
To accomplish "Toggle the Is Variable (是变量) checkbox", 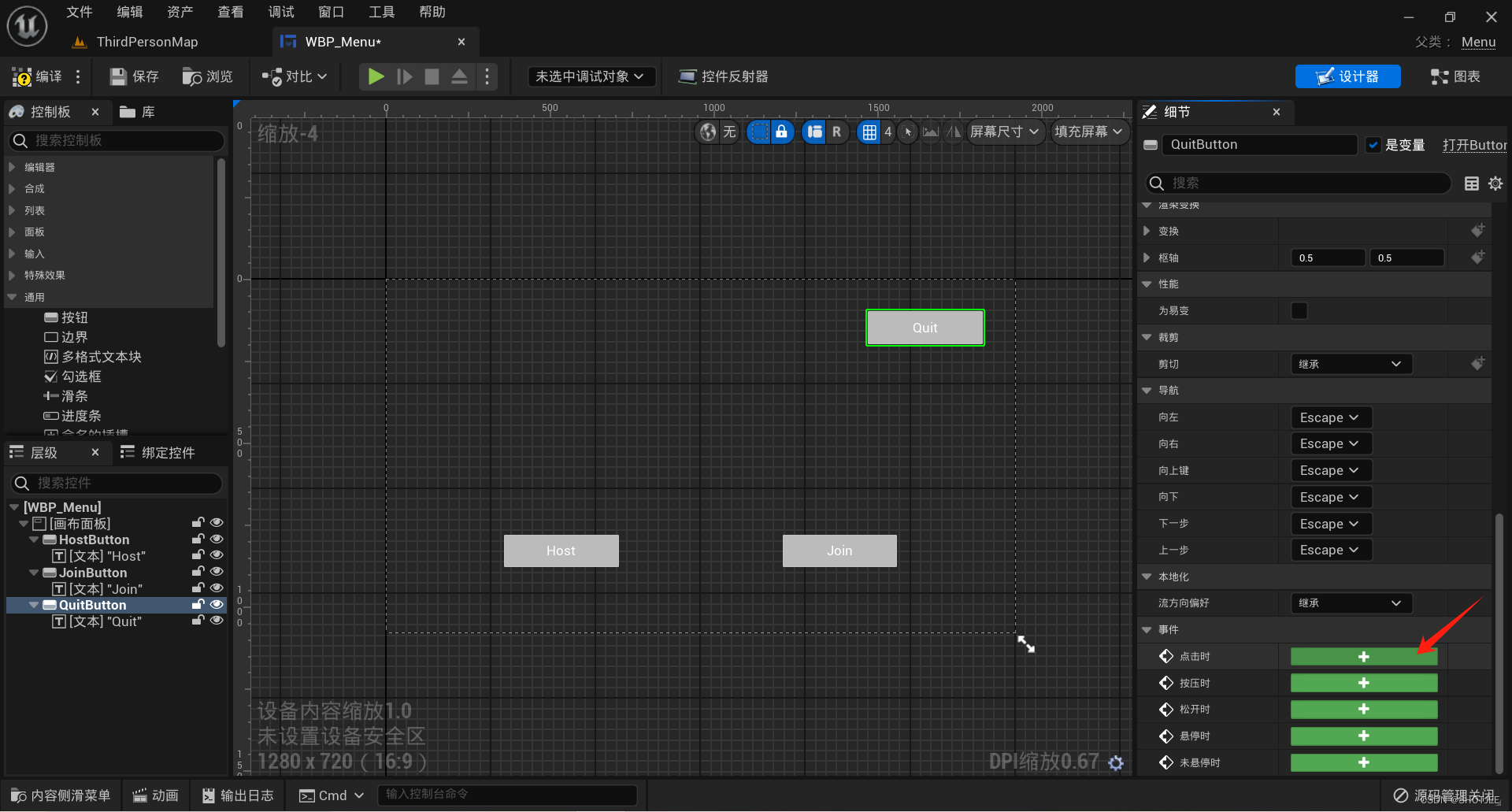I will coord(1373,145).
